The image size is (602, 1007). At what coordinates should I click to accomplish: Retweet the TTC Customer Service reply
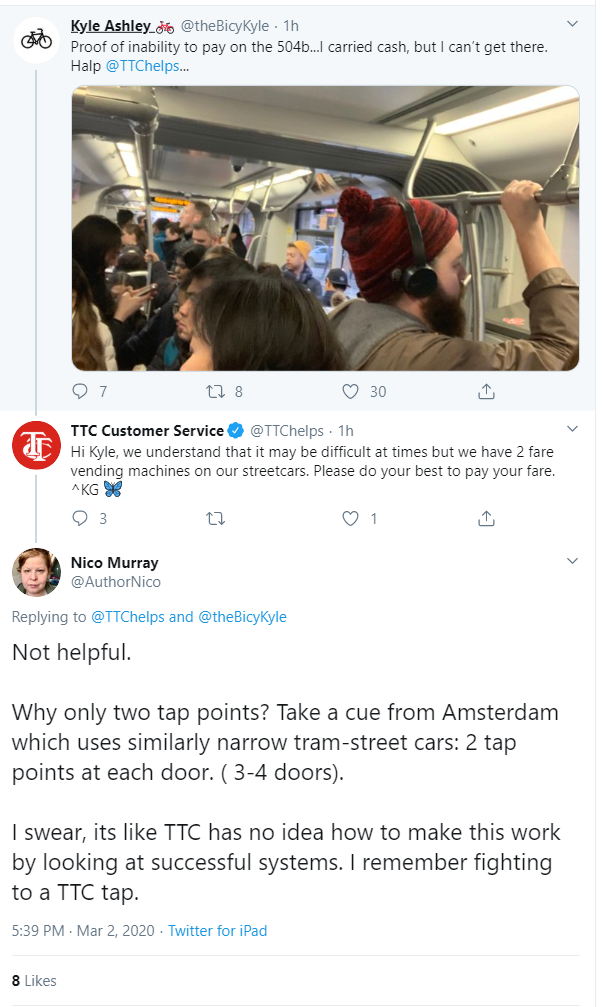[x=215, y=518]
